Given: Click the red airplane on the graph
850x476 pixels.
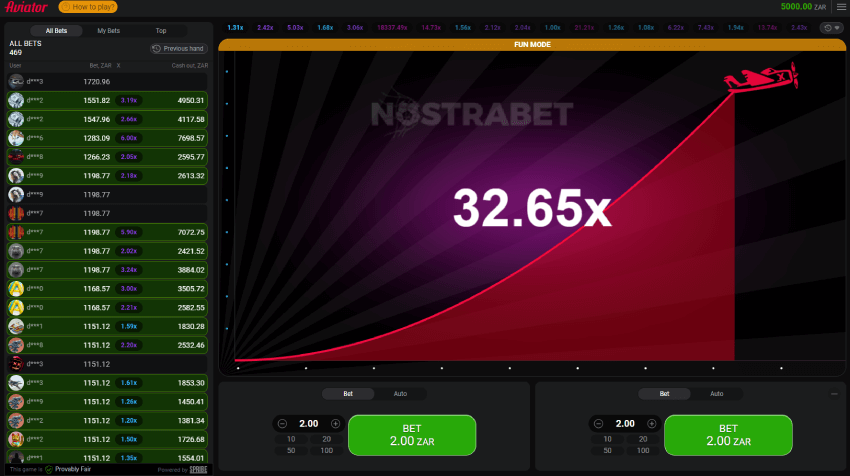Looking at the screenshot, I should point(761,77).
